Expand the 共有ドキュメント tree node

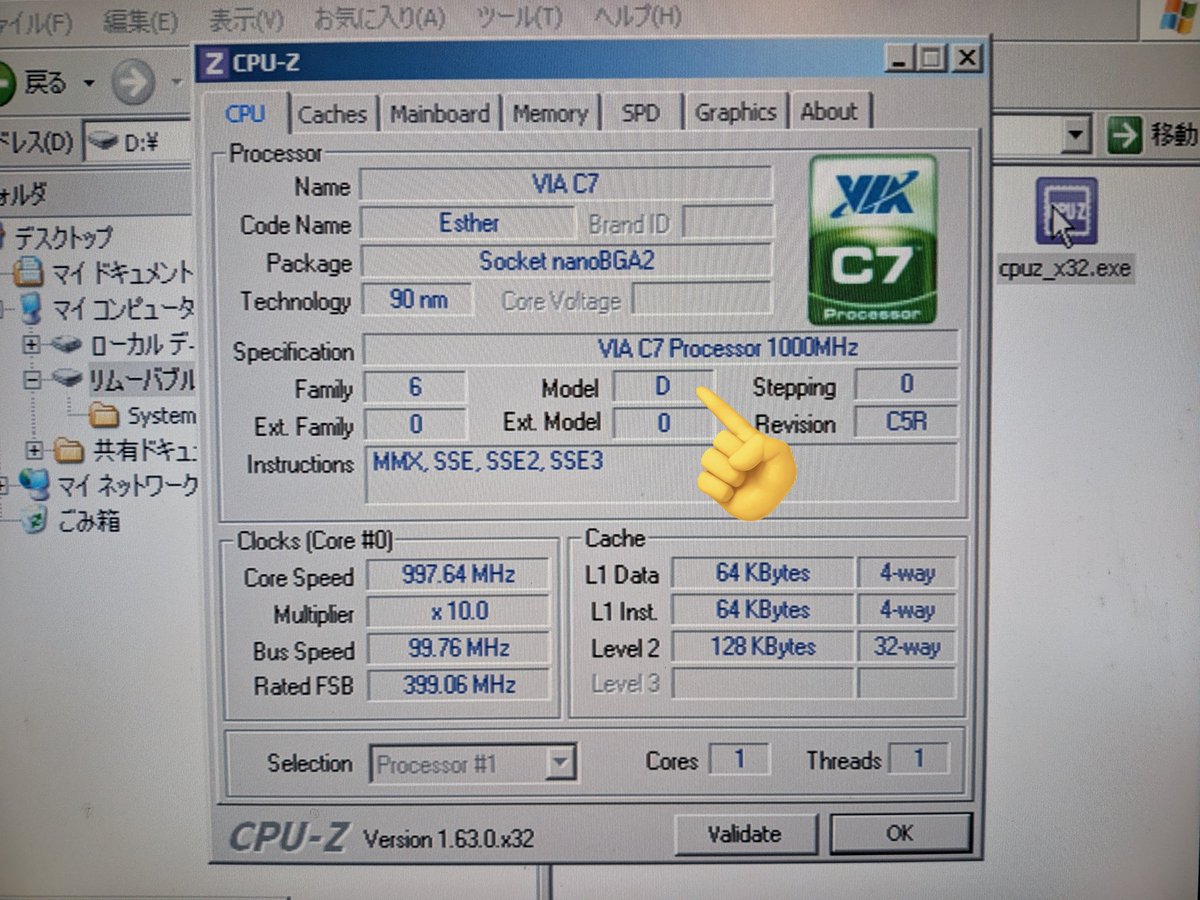[34, 450]
